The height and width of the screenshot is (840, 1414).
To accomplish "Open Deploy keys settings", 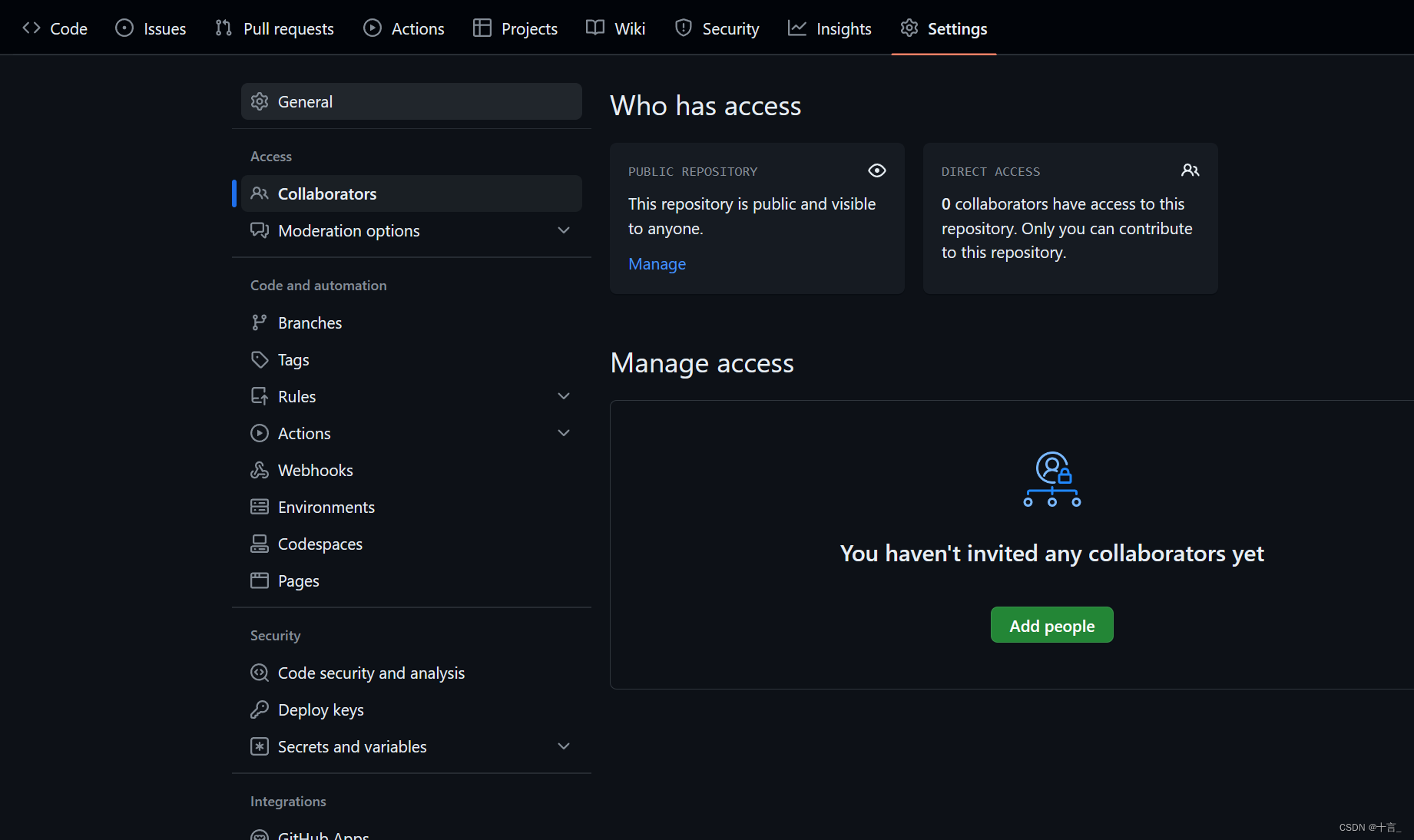I will click(412, 709).
